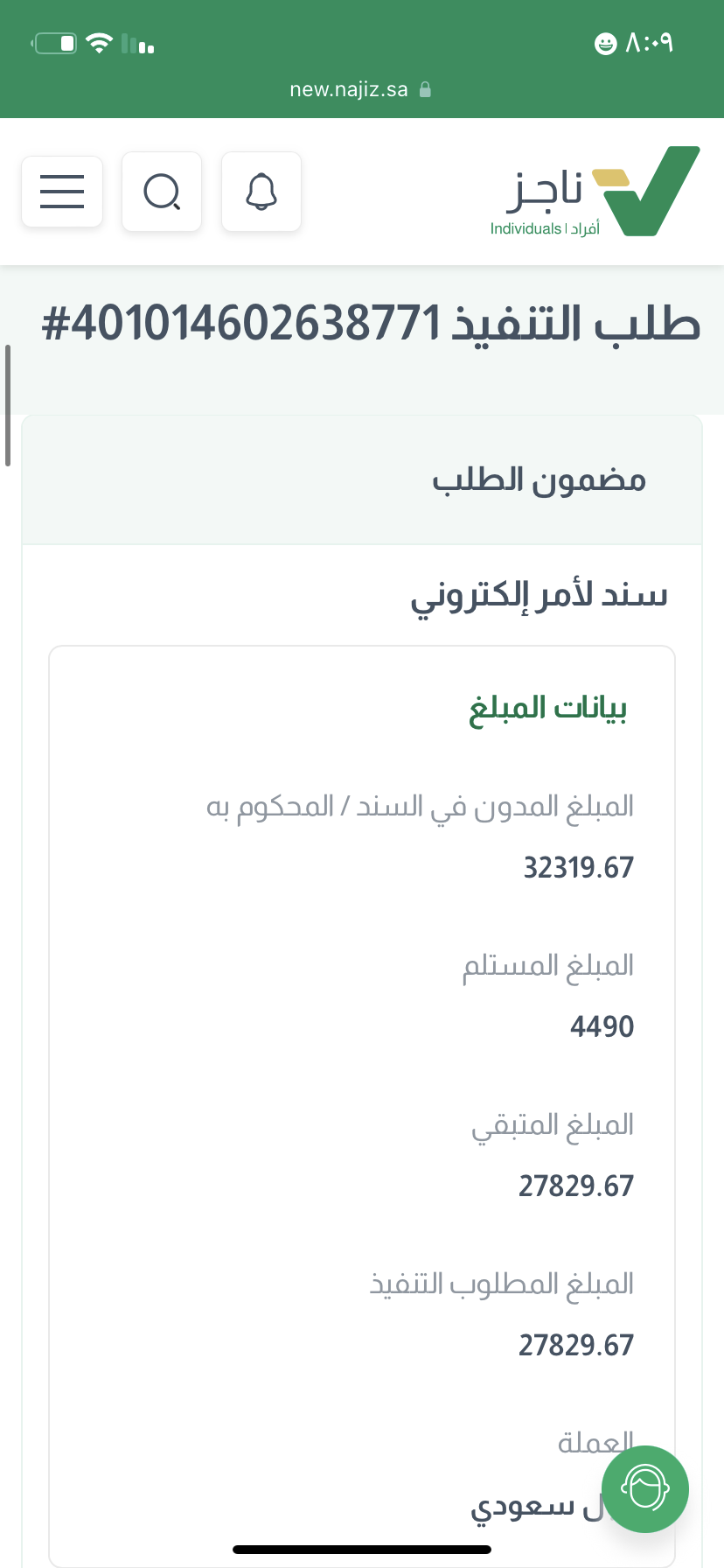
Task: Tap the battery indicator icon
Action: click(x=55, y=43)
